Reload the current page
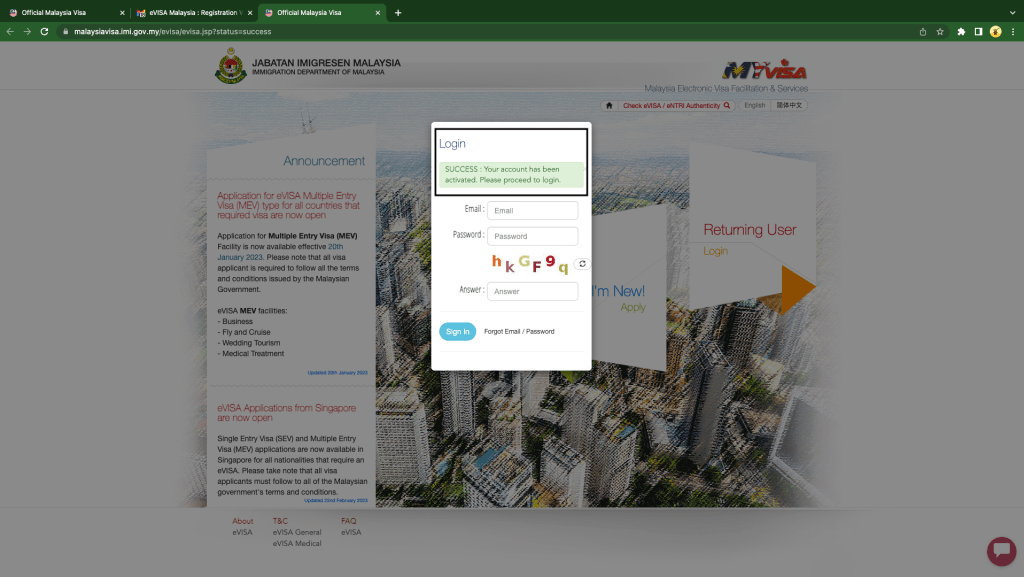This screenshot has width=1024, height=577. [44, 31]
